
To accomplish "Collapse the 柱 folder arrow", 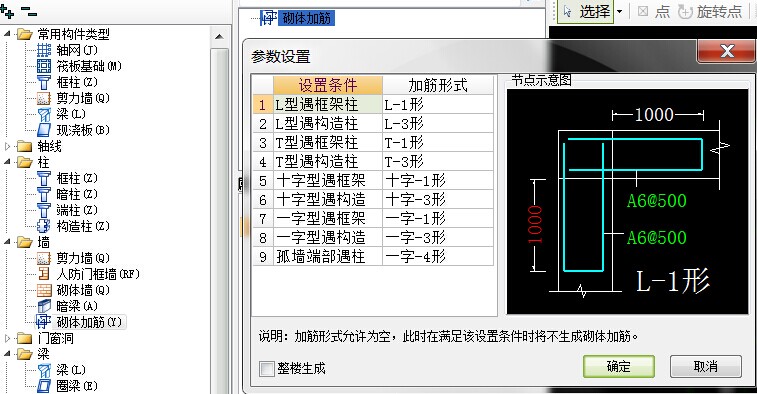I will click(x=7, y=162).
